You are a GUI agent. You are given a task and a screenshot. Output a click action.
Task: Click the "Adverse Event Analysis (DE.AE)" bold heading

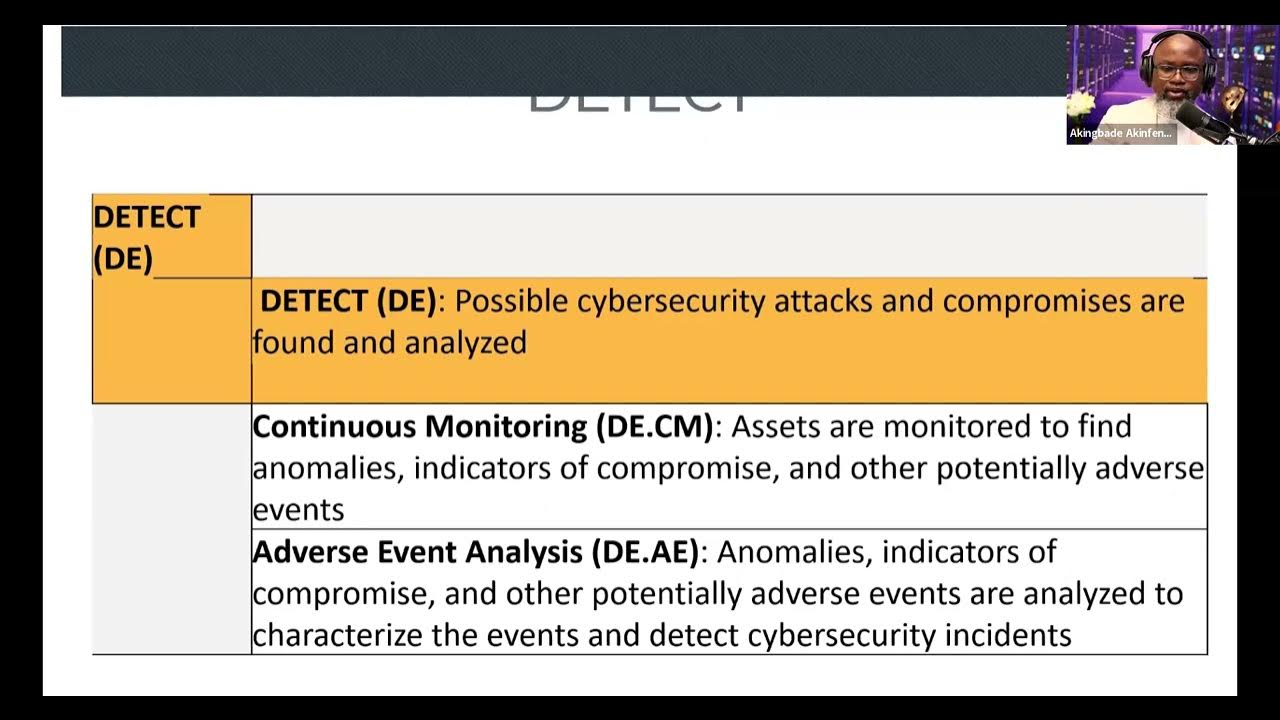click(x=476, y=552)
